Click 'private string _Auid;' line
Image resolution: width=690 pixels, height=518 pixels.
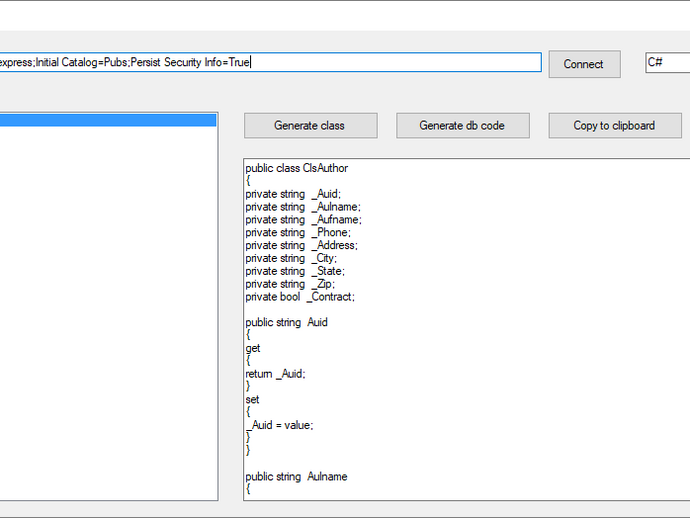coord(293,194)
